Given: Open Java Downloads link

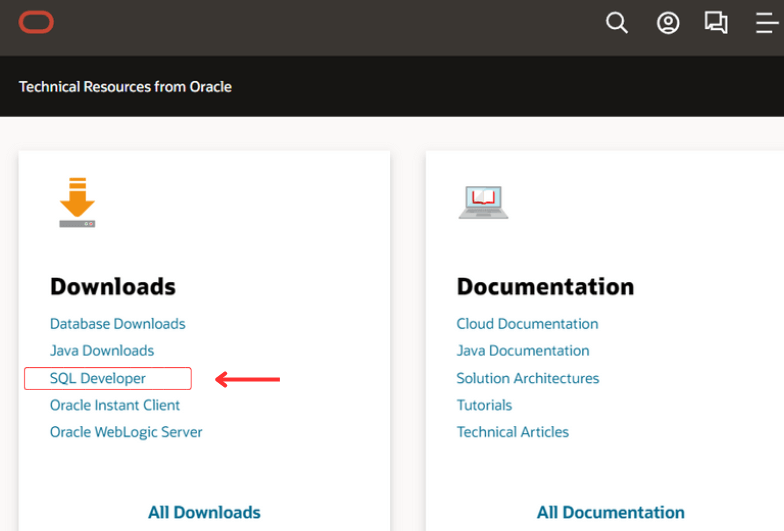Looking at the screenshot, I should [102, 350].
